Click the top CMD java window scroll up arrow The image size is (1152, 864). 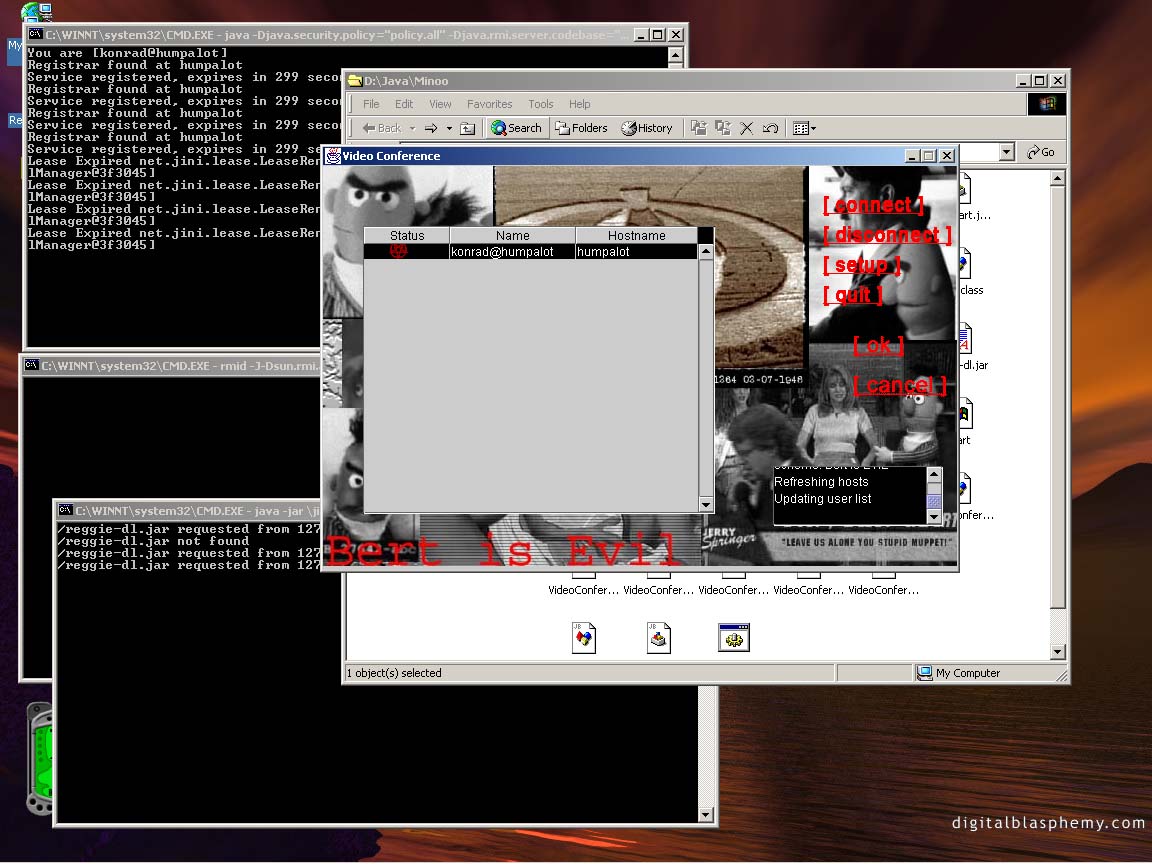point(676,54)
